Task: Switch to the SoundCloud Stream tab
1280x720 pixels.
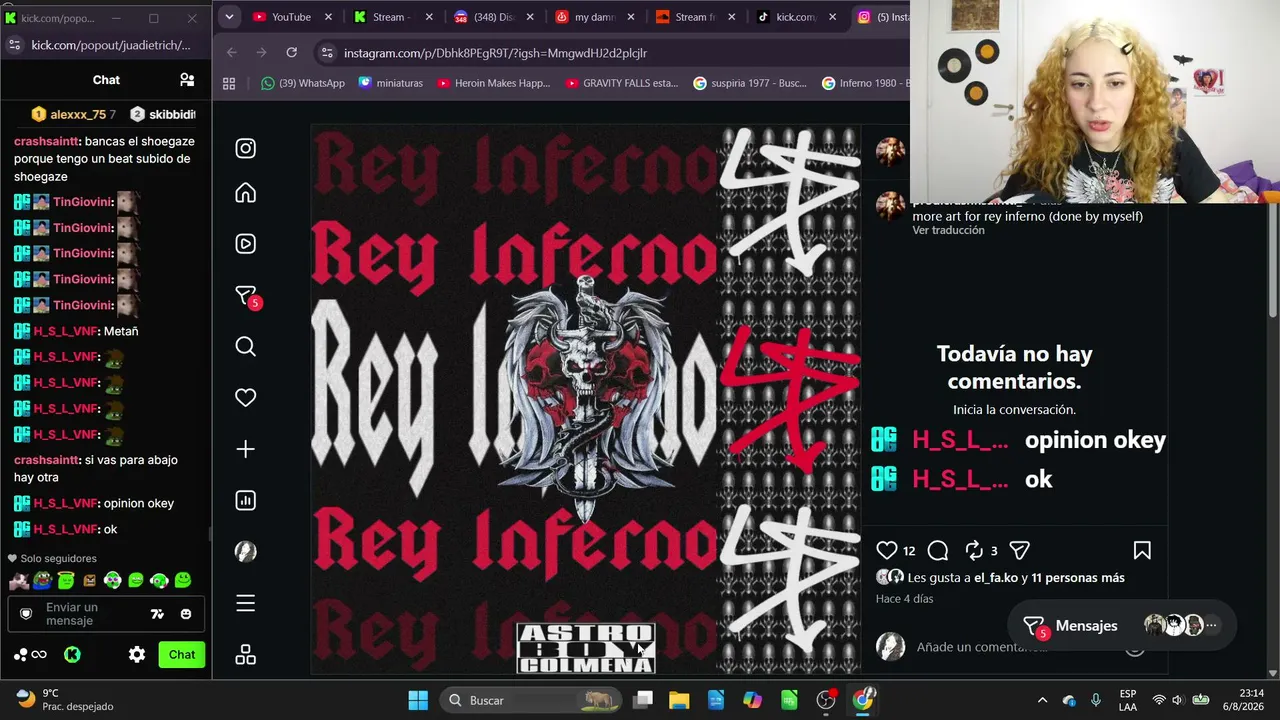Action: pyautogui.click(x=694, y=17)
